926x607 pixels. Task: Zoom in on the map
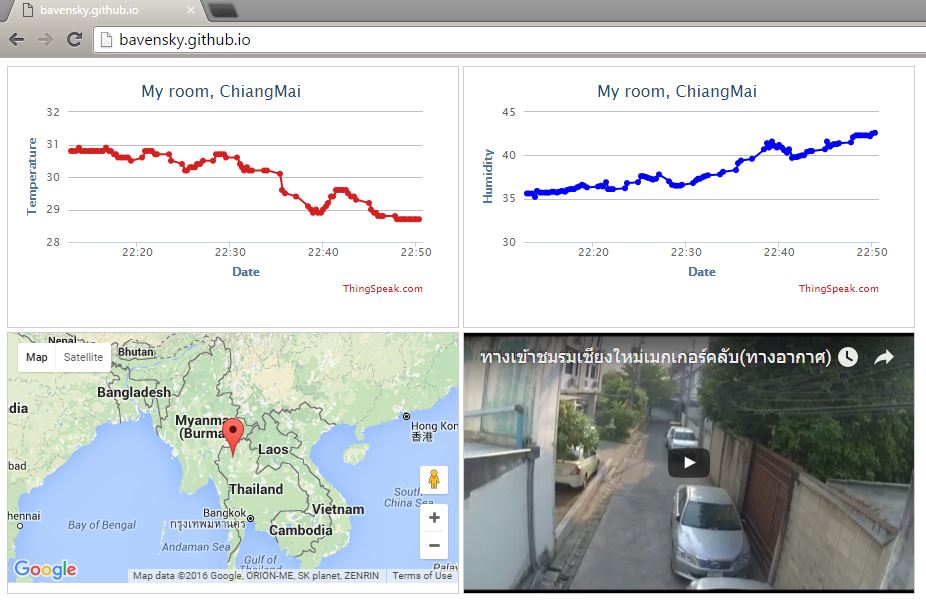click(x=434, y=518)
